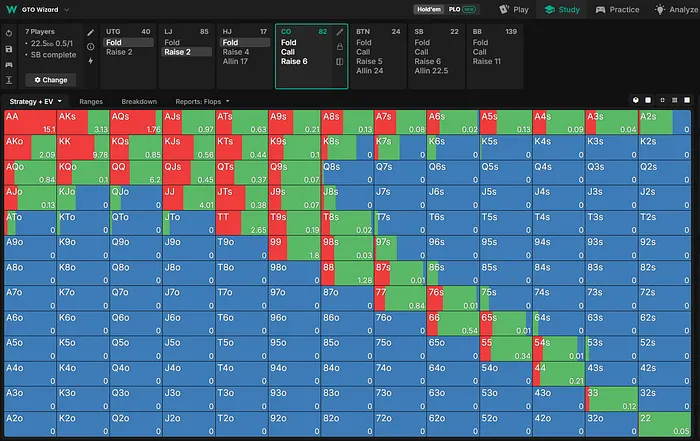Select Allin 24 action for BTN
700x441 pixels.
[370, 71]
